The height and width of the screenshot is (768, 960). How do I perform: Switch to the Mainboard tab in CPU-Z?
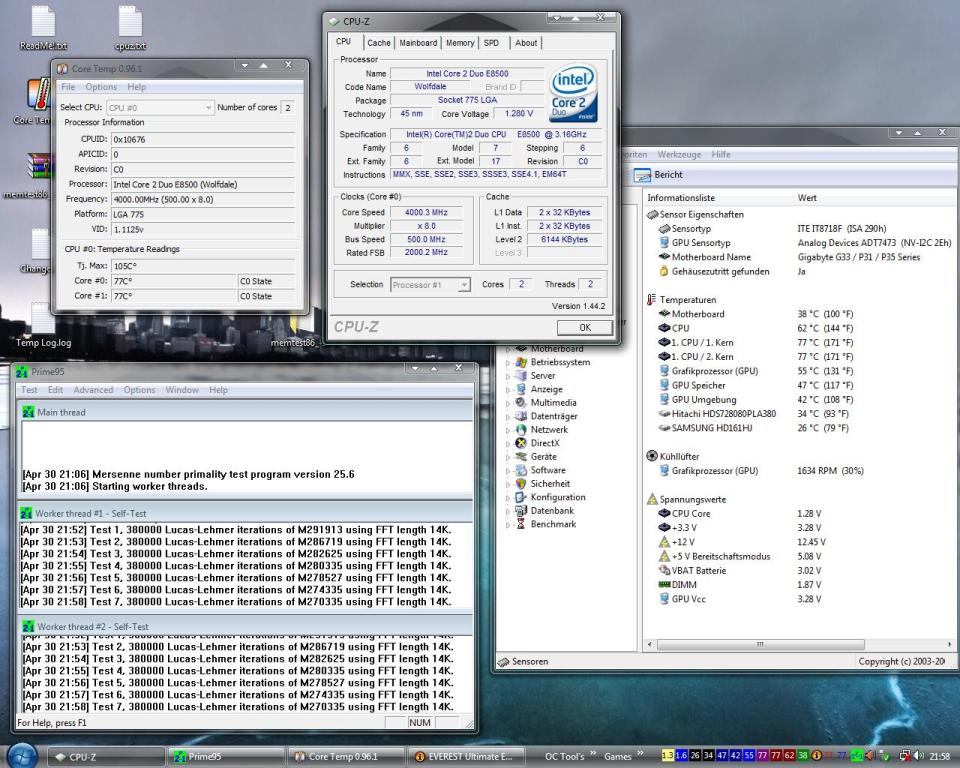point(418,43)
